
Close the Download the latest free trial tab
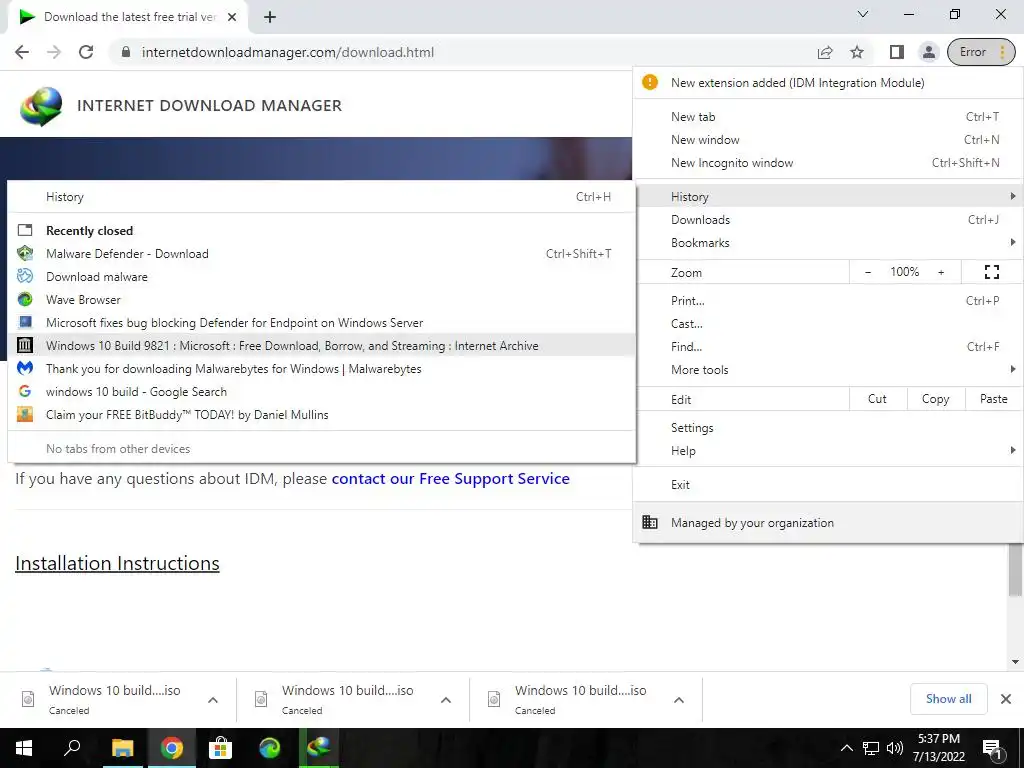[232, 17]
